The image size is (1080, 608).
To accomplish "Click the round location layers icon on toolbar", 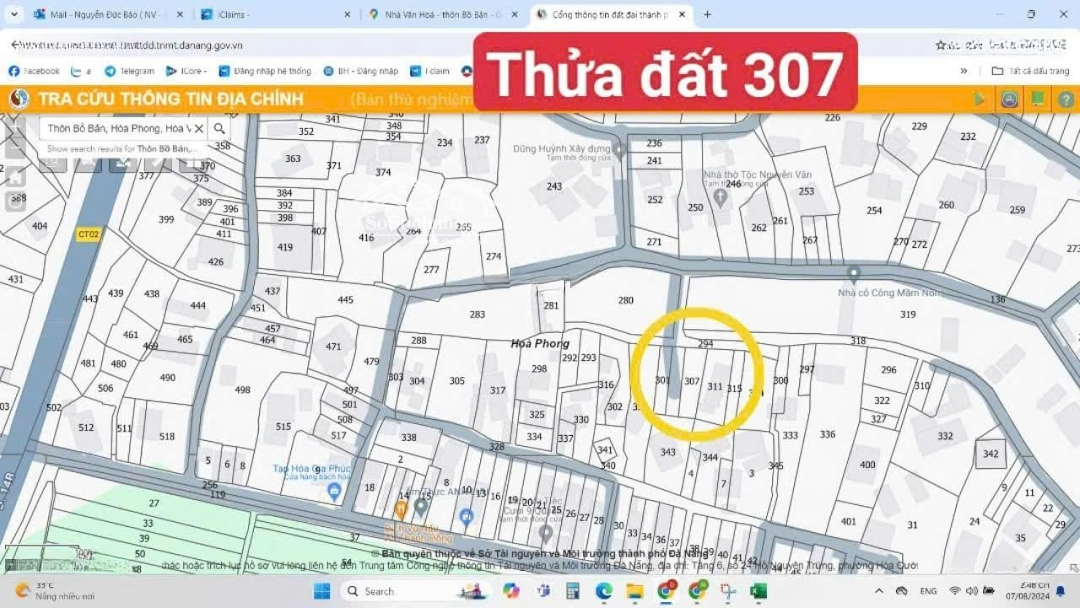I will tap(1008, 97).
